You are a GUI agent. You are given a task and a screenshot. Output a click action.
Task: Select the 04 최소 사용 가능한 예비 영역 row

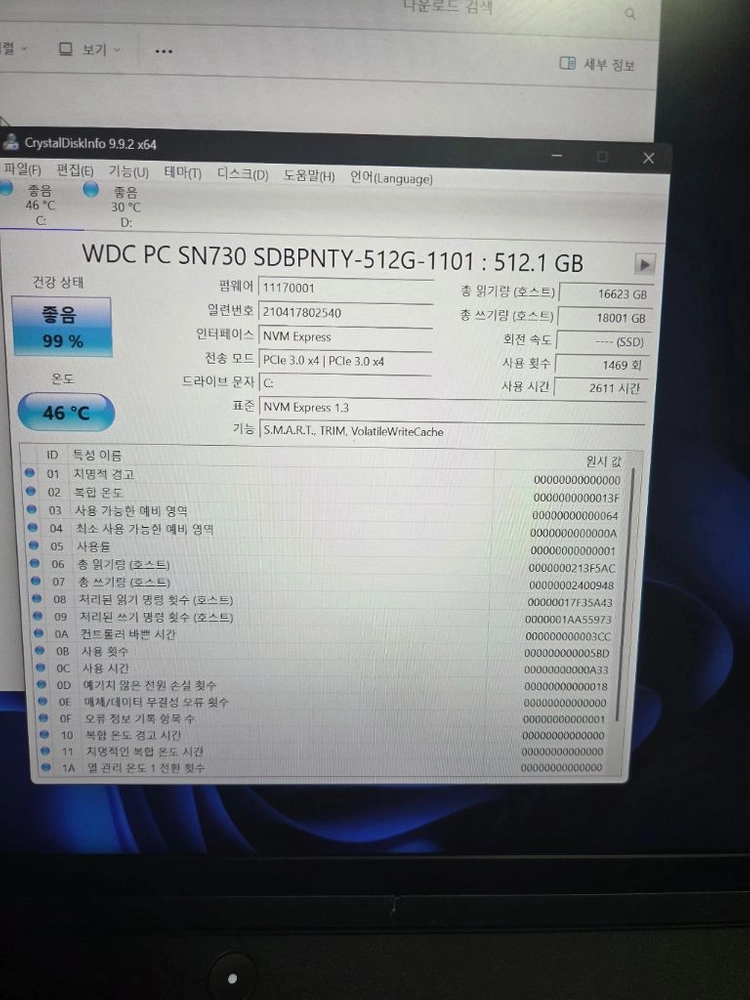point(323,529)
